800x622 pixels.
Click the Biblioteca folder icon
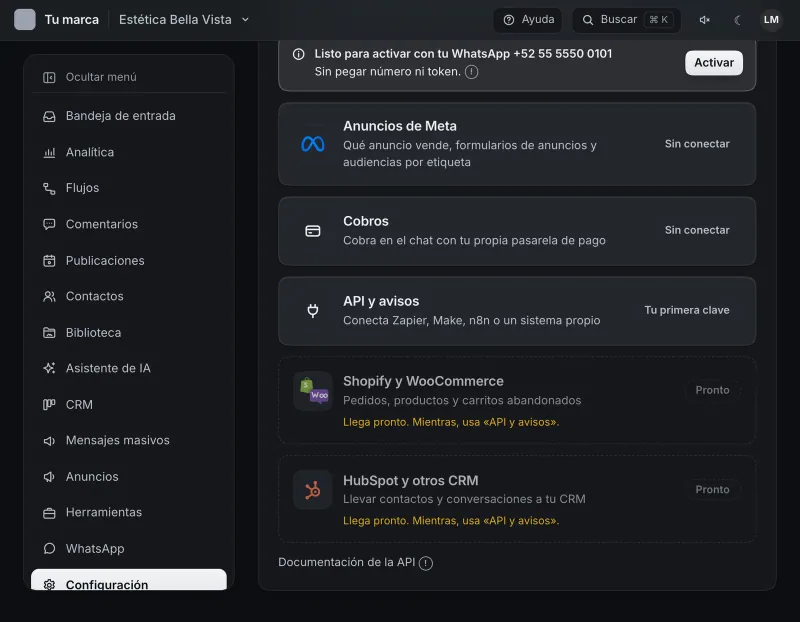click(x=49, y=333)
